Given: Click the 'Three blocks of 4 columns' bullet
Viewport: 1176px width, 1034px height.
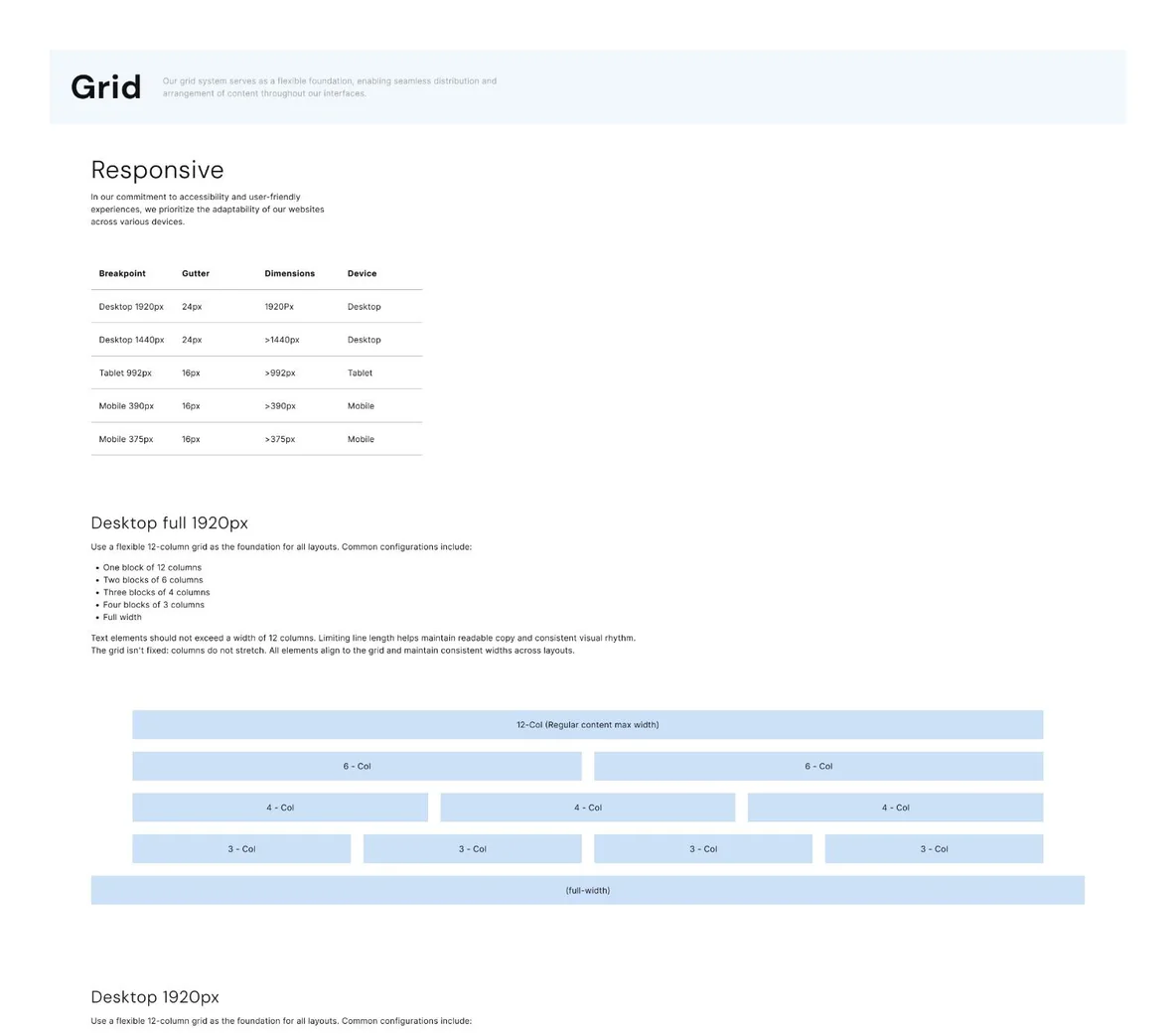Looking at the screenshot, I should 157,592.
